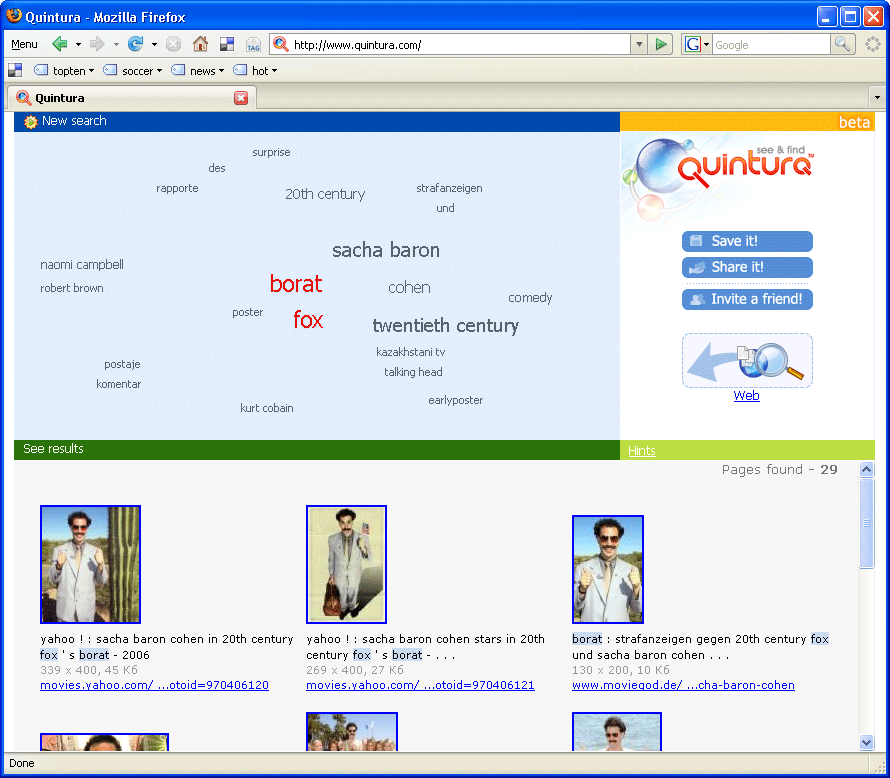
Task: Expand the address bar URL dropdown
Action: (x=639, y=44)
